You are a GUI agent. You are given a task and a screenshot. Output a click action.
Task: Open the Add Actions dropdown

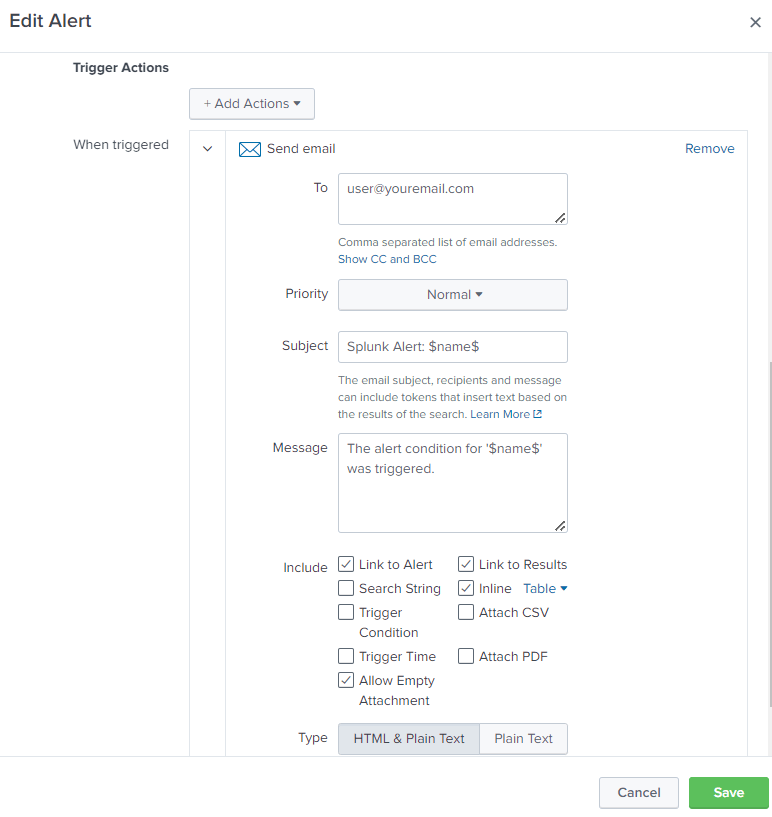coord(252,104)
